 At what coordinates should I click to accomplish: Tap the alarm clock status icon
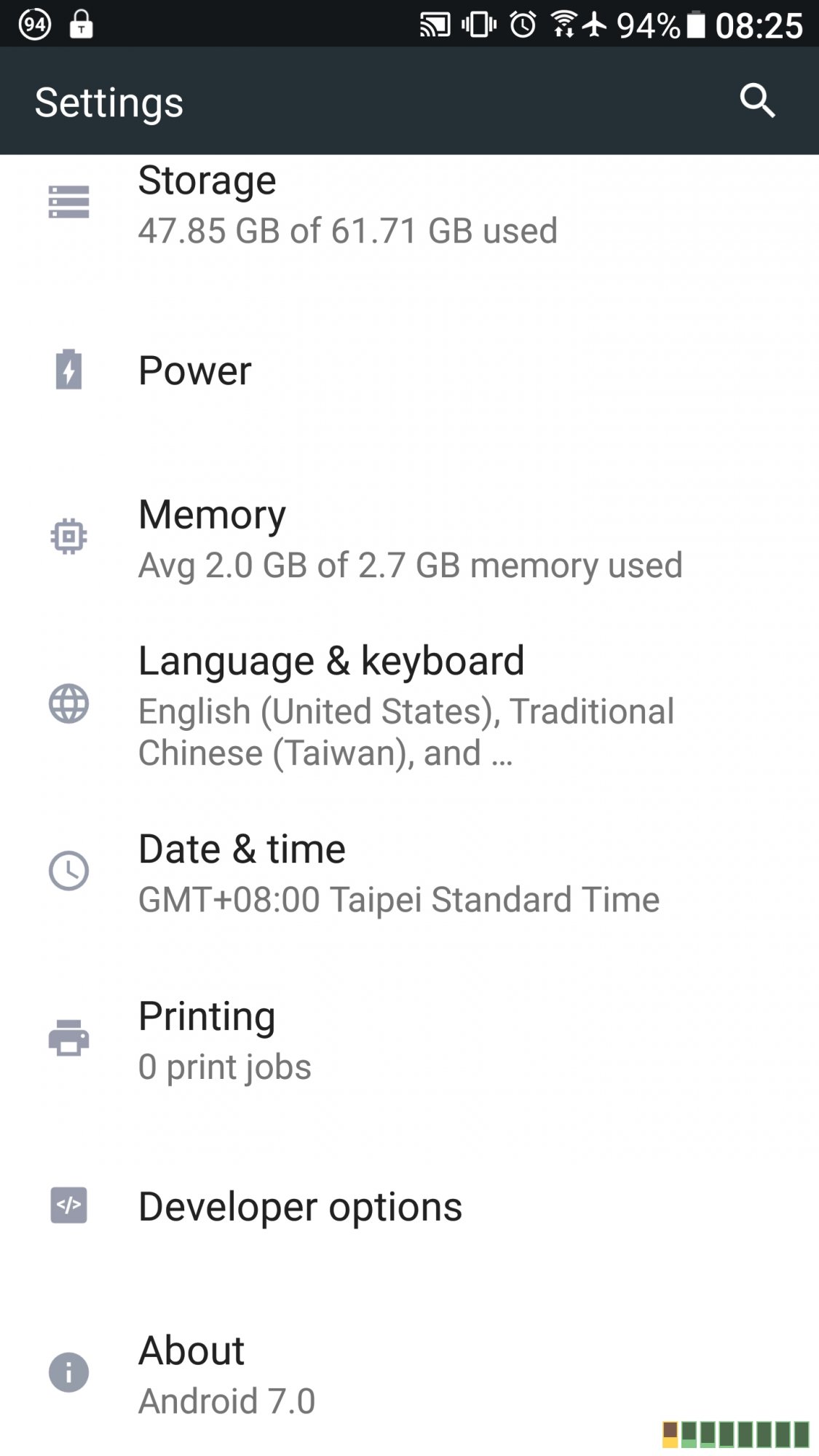[x=523, y=25]
